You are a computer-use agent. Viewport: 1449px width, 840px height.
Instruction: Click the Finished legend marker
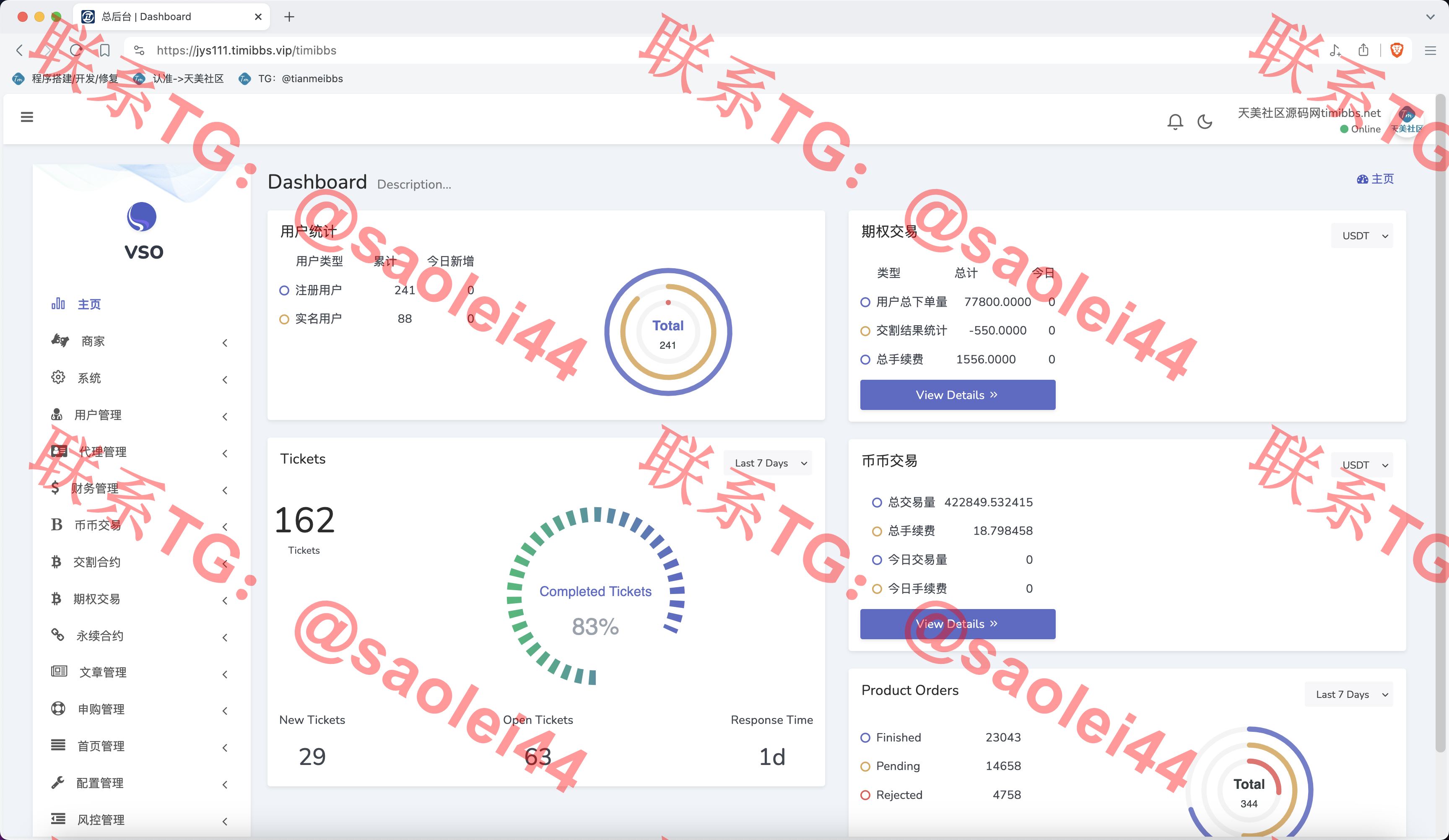click(865, 738)
